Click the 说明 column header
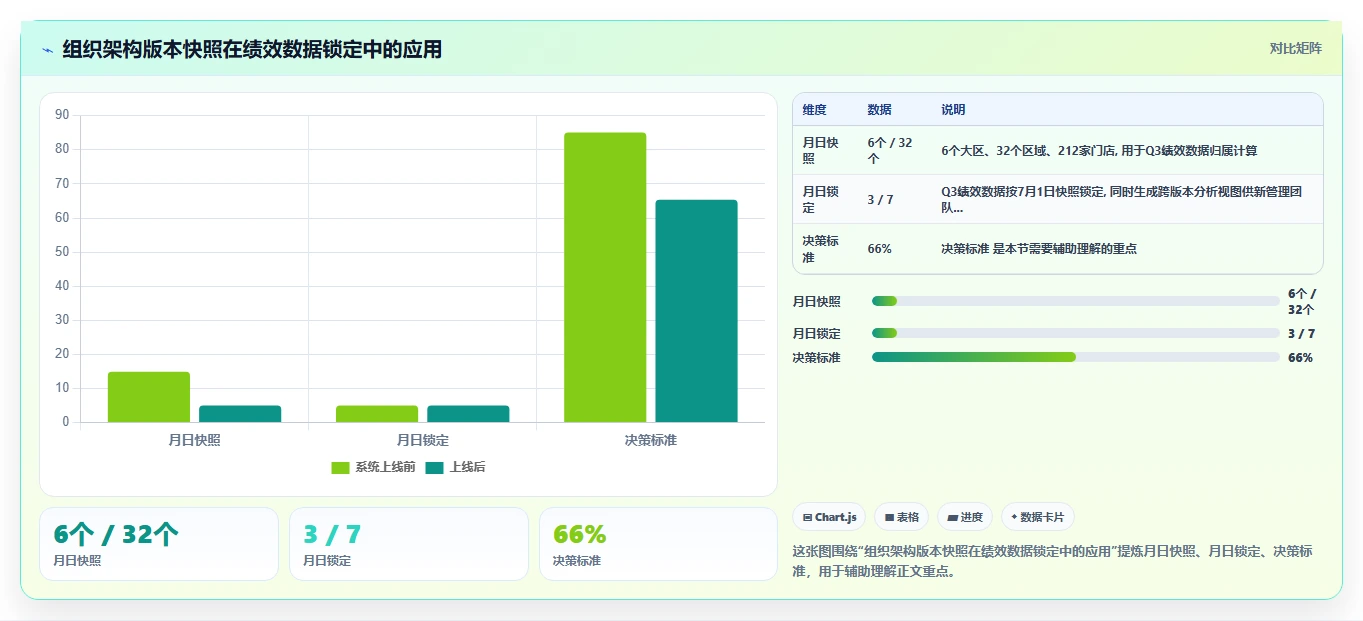The width and height of the screenshot is (1363, 621). (x=953, y=110)
